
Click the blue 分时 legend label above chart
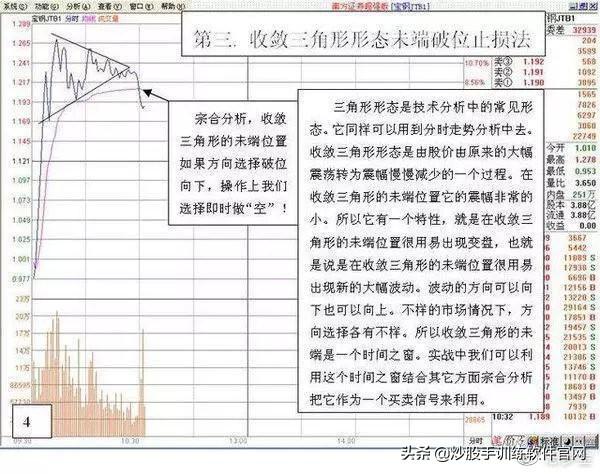click(x=72, y=18)
